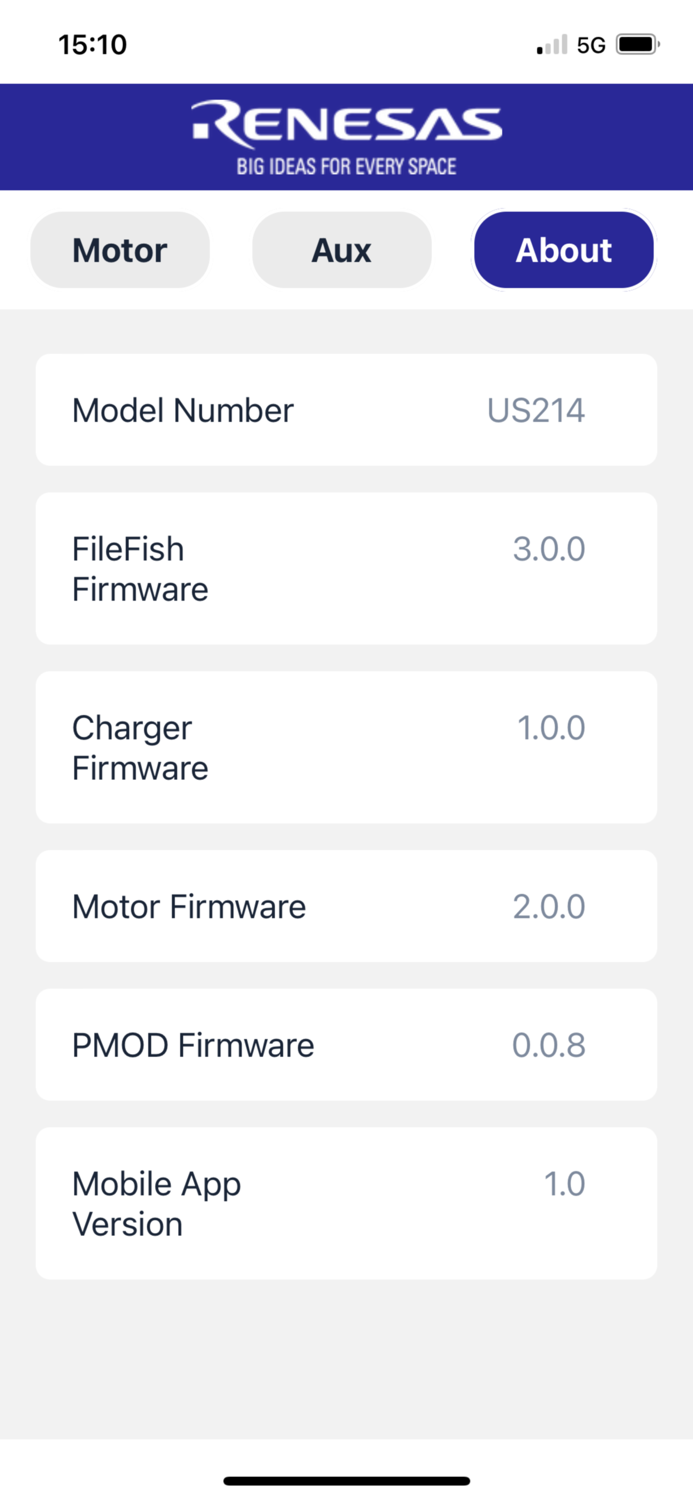The image size is (693, 1500).
Task: Tap the PMOD Firmware row
Action: coord(346,1045)
